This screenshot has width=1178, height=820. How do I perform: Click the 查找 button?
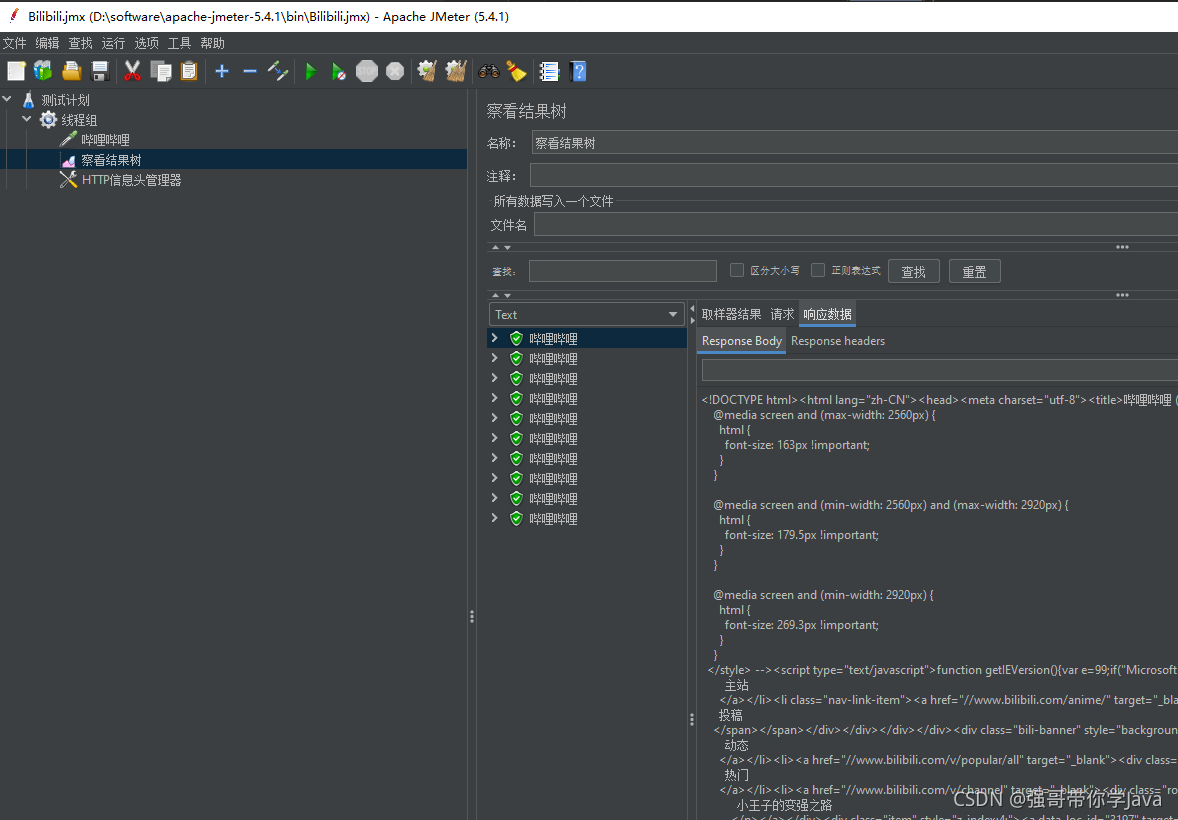click(x=914, y=271)
